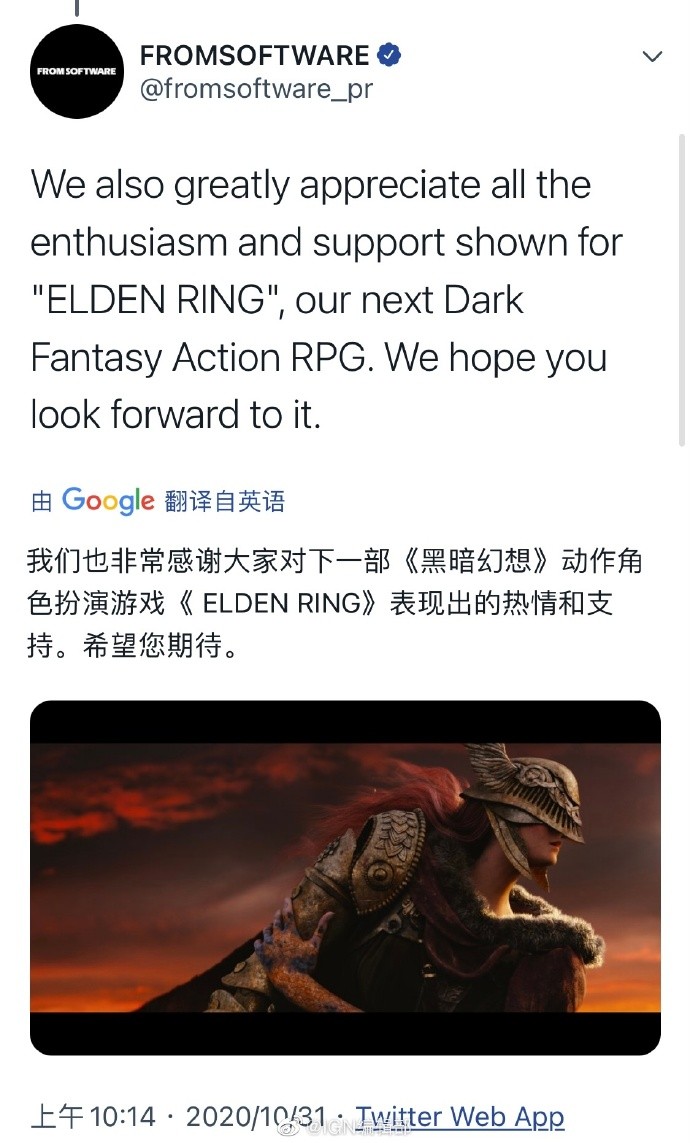Click the blue verified badge
The image size is (690, 1143).
coord(388,55)
